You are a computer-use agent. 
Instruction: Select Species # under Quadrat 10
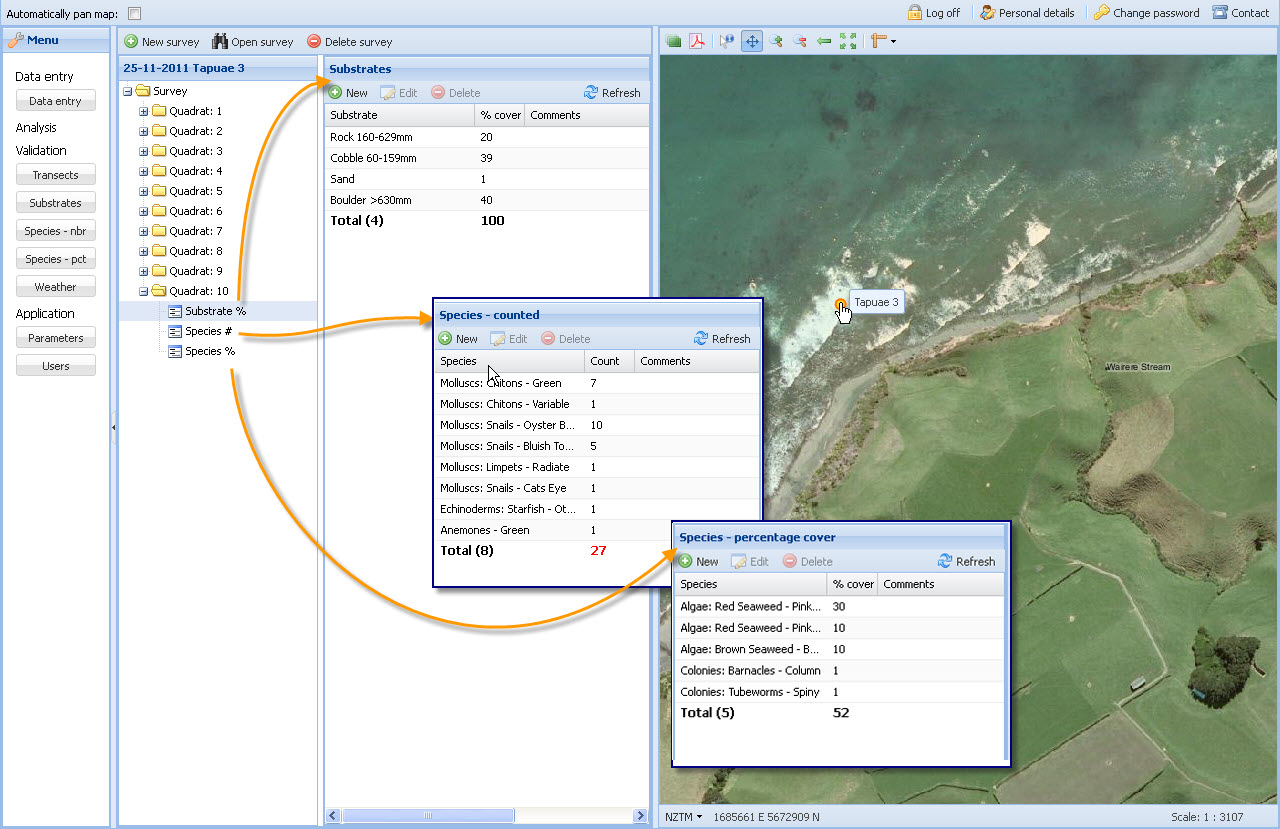208,331
